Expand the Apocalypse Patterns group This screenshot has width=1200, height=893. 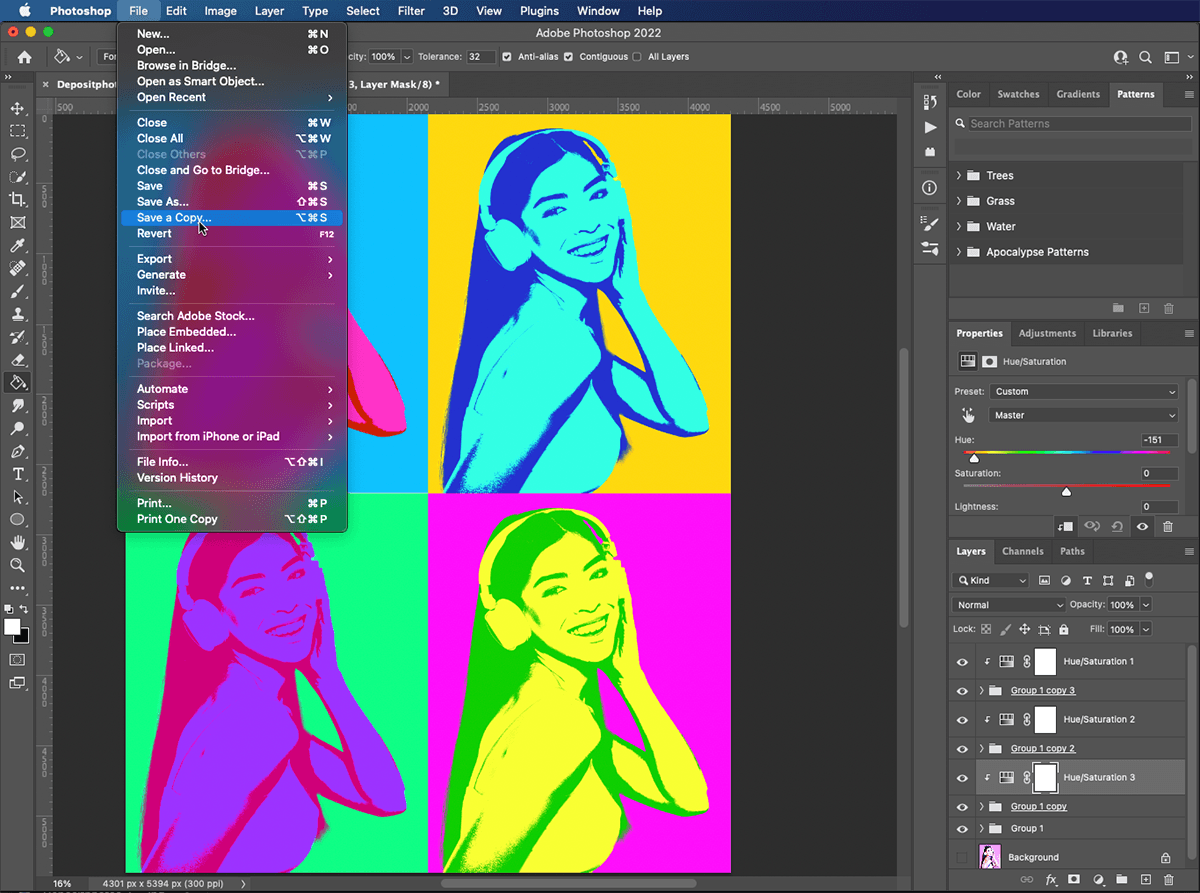coord(957,252)
